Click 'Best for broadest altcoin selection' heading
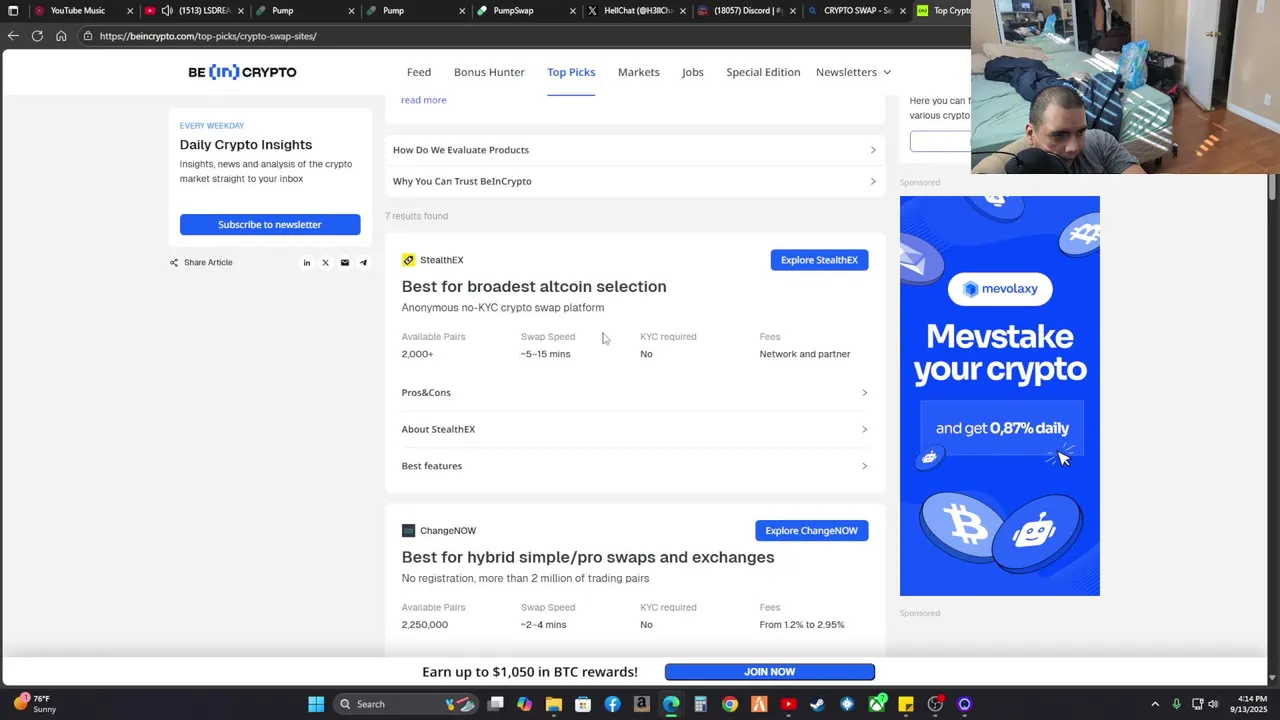 (534, 287)
